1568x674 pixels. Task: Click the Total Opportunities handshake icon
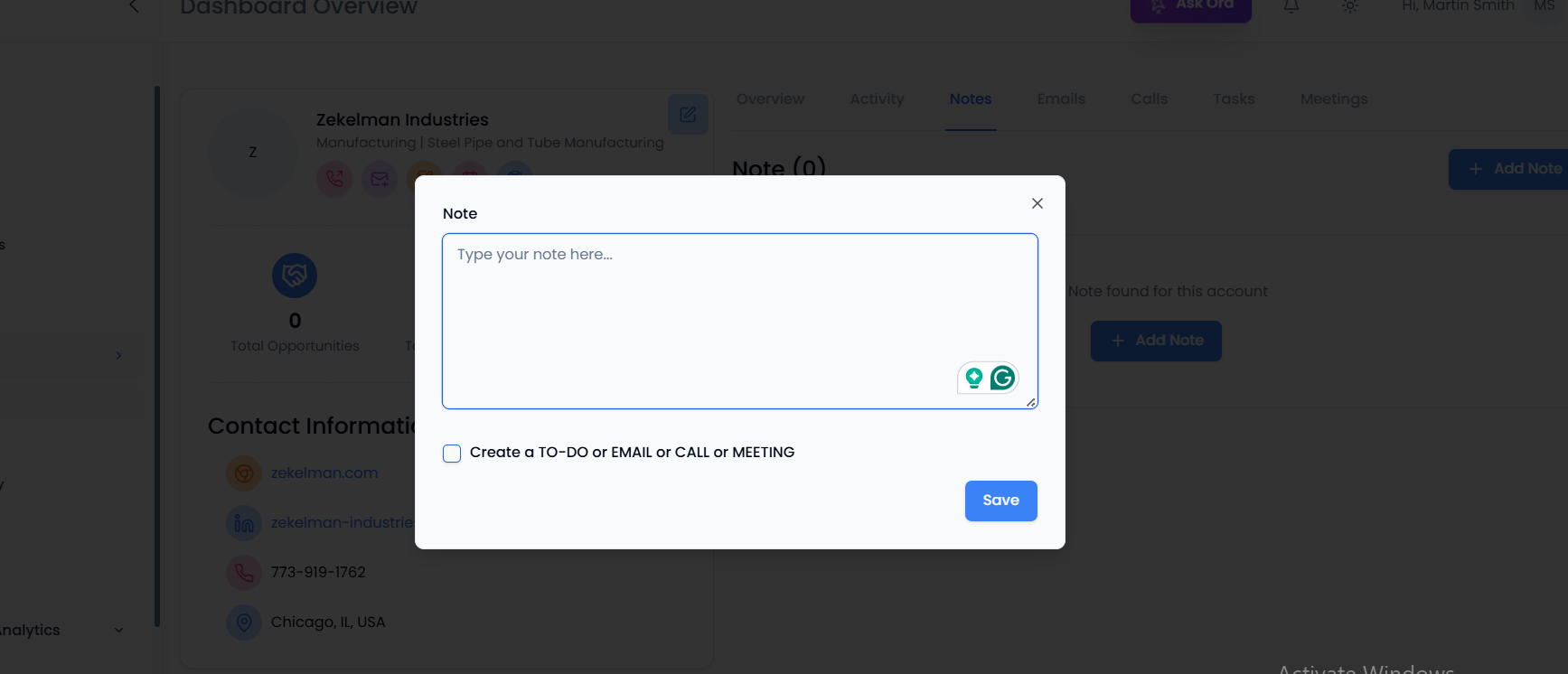click(295, 276)
